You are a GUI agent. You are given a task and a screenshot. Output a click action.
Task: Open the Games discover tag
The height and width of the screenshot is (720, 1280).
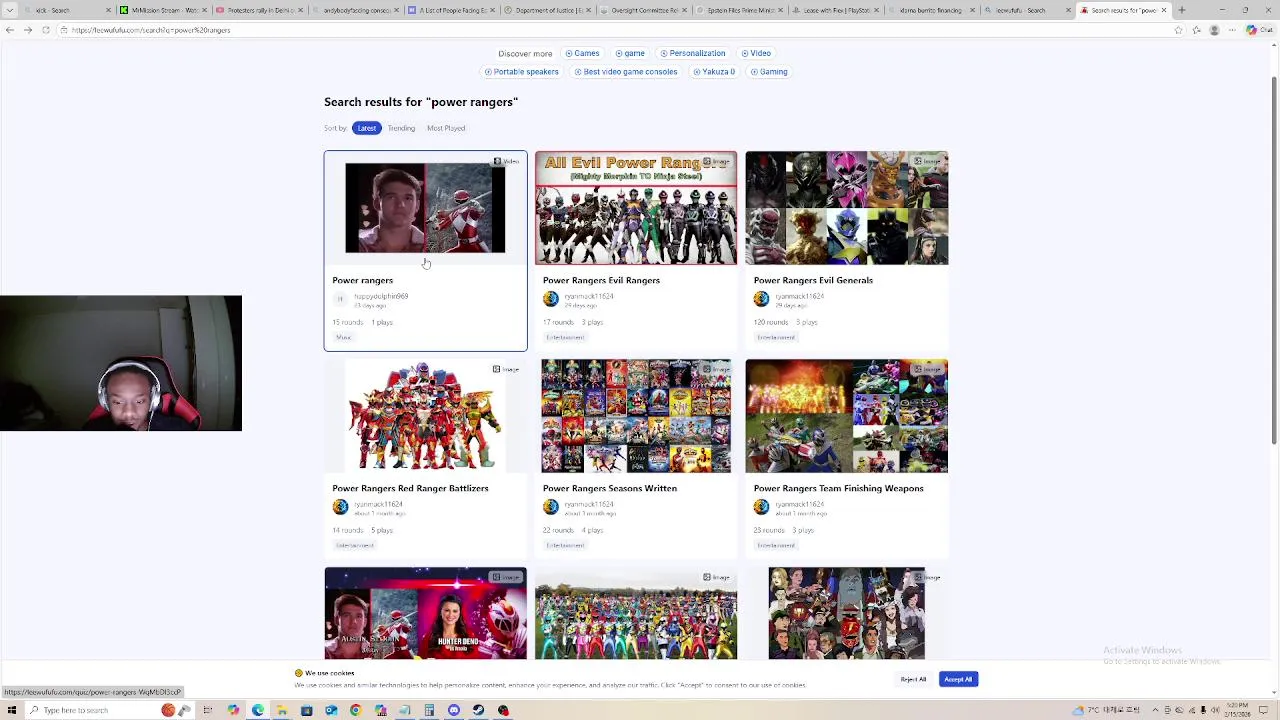pyautogui.click(x=582, y=53)
